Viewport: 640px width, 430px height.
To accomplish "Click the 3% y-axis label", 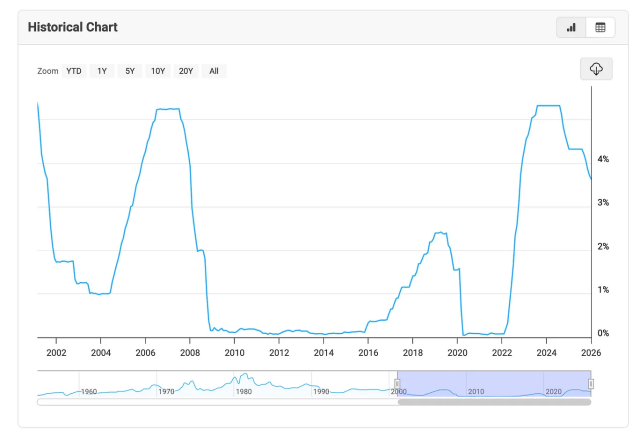I will click(603, 202).
